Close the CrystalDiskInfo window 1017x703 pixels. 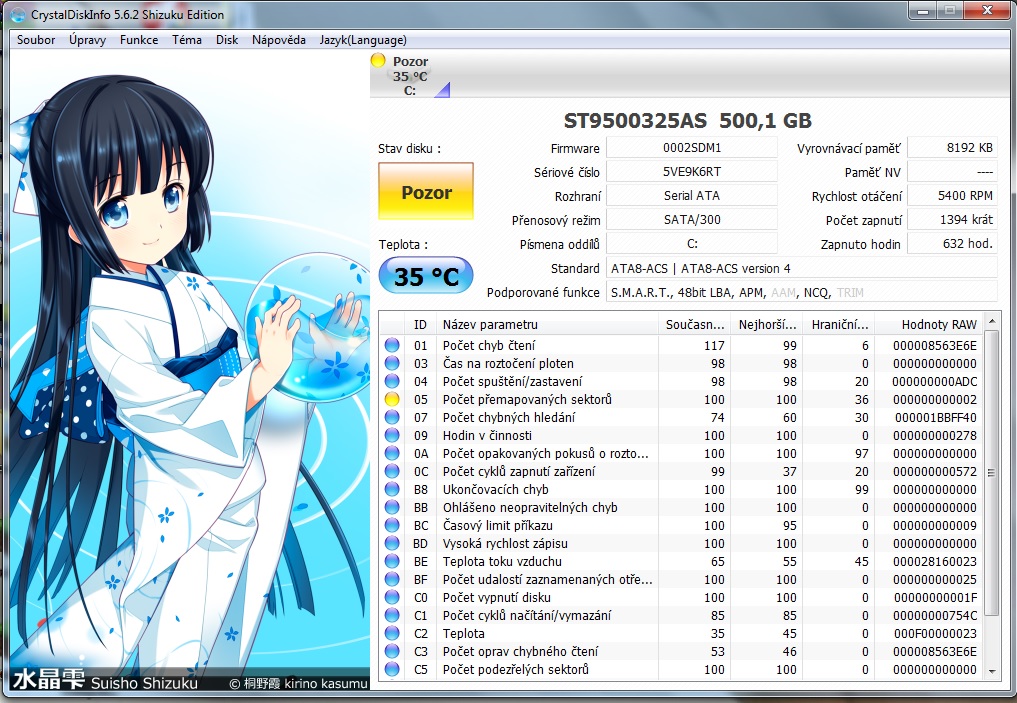[x=987, y=11]
